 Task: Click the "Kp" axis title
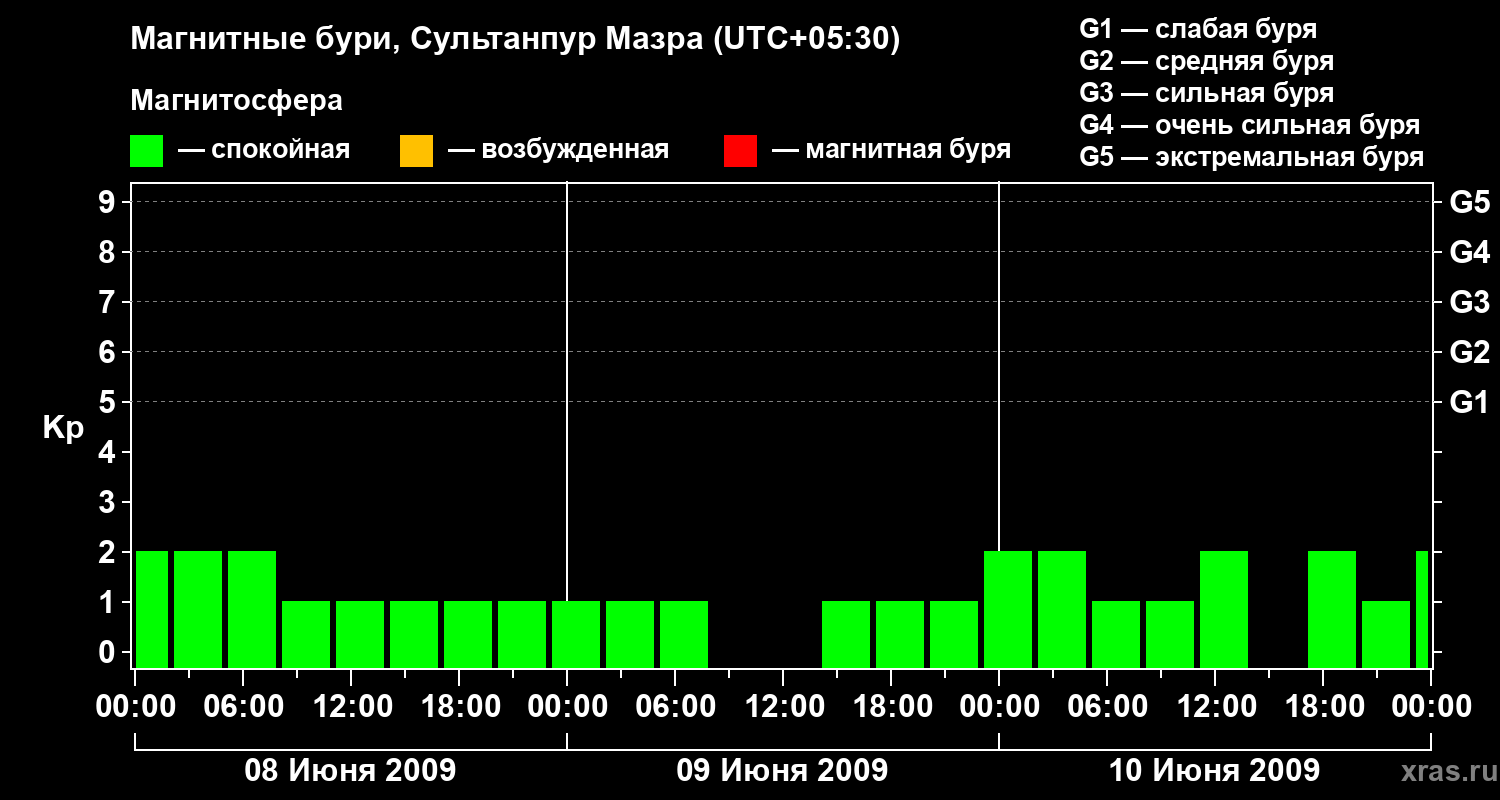(x=63, y=428)
